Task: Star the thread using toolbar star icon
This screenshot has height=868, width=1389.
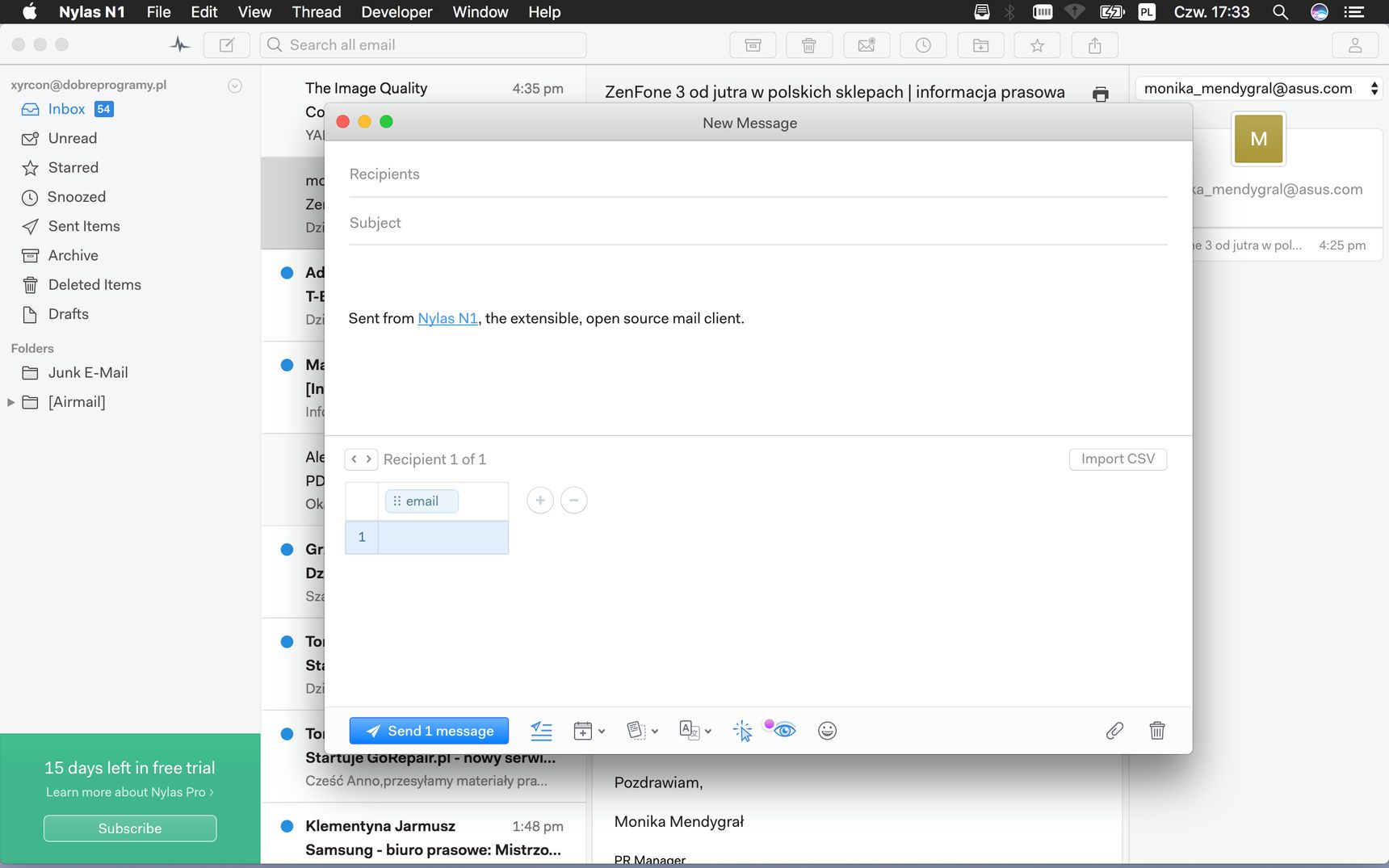Action: click(x=1037, y=45)
